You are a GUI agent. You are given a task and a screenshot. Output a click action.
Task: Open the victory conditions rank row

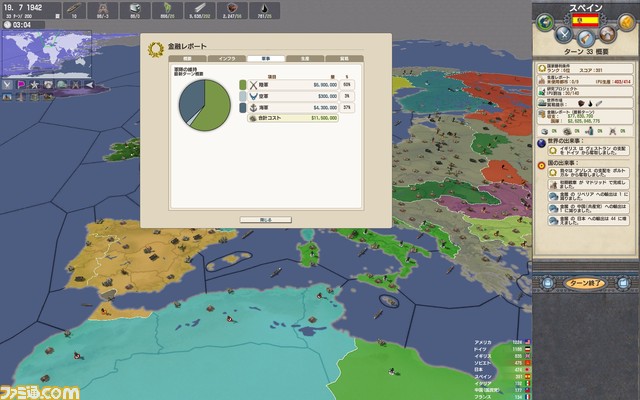585,68
